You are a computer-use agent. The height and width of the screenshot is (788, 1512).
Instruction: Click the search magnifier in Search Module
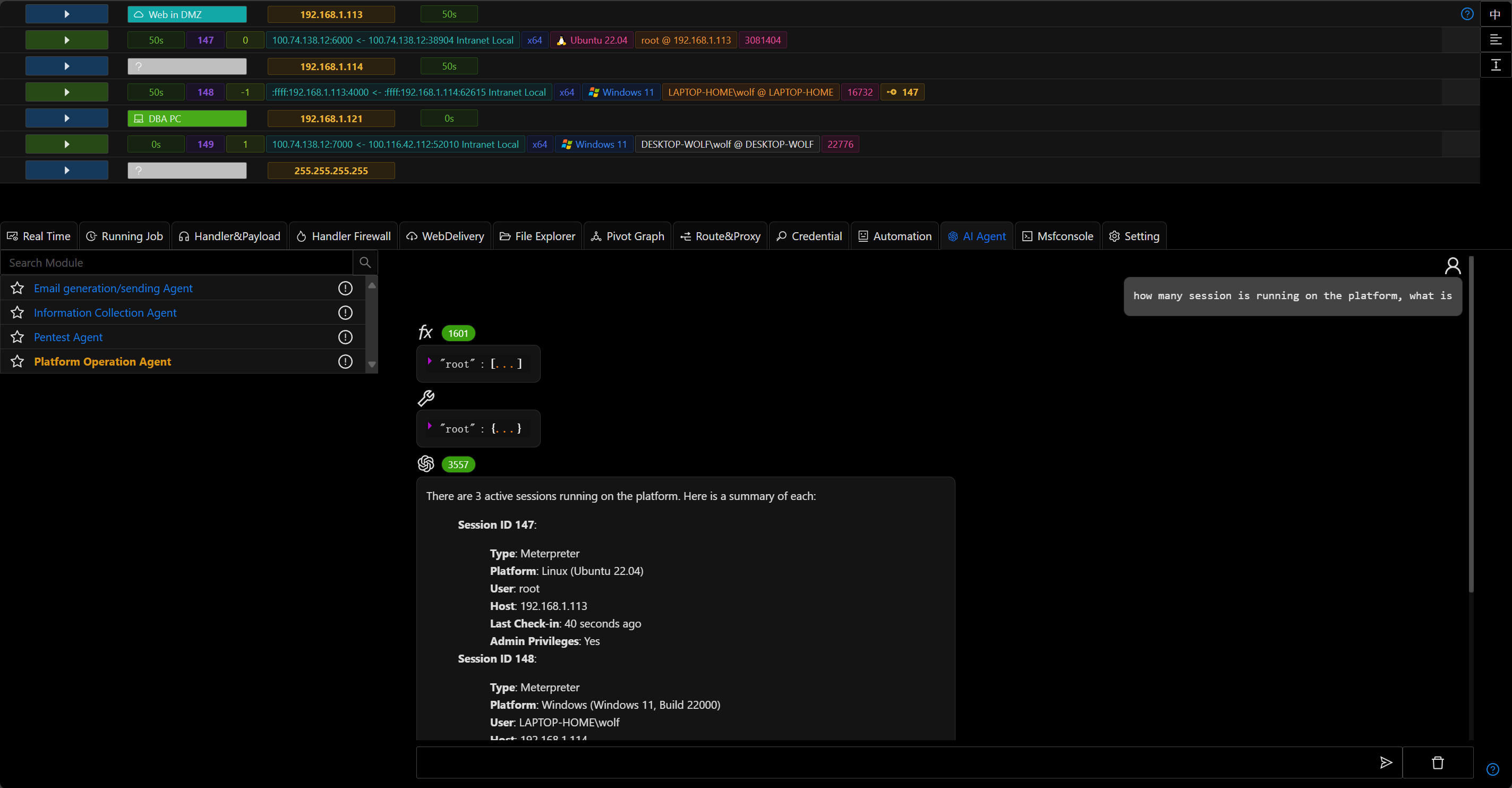(365, 262)
